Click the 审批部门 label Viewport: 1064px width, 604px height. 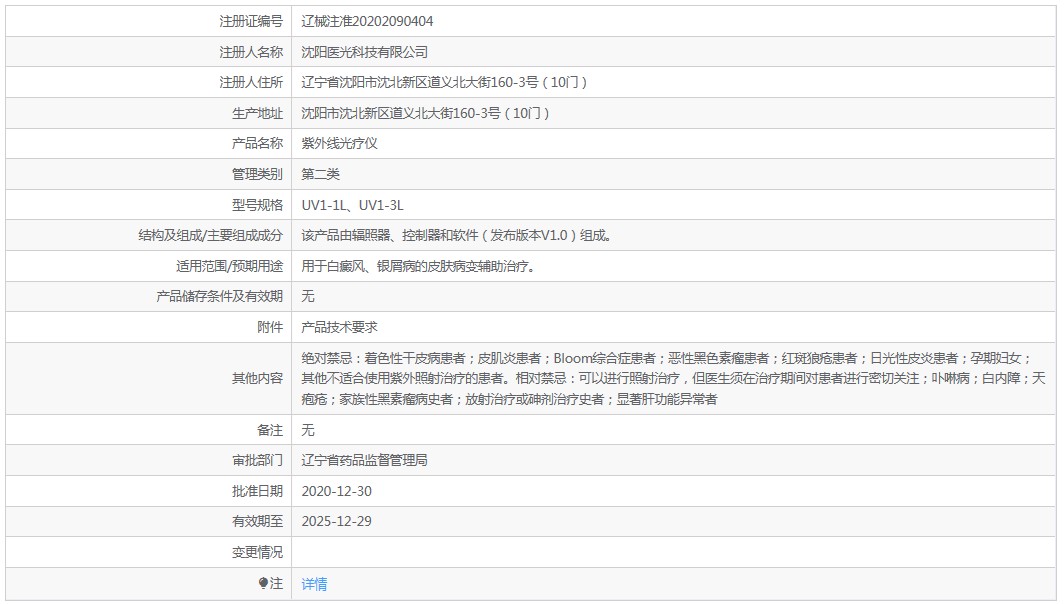click(x=257, y=460)
